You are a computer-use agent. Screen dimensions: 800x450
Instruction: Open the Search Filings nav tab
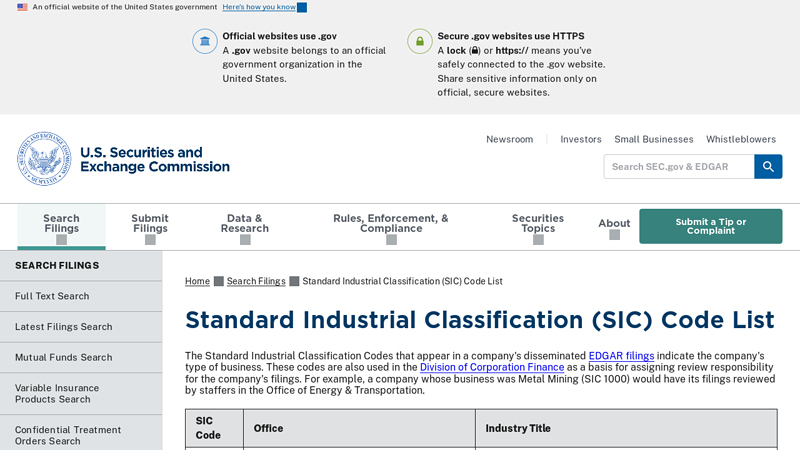(61, 227)
